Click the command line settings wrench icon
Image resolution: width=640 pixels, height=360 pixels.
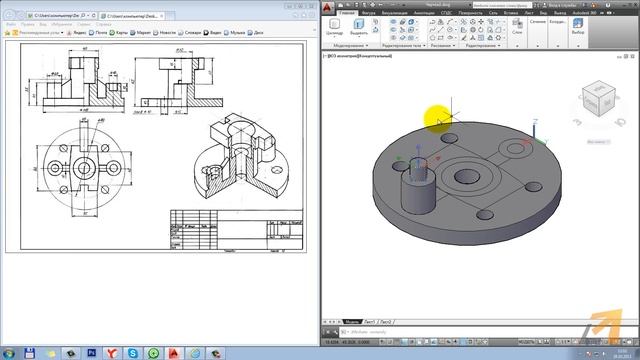point(335,332)
